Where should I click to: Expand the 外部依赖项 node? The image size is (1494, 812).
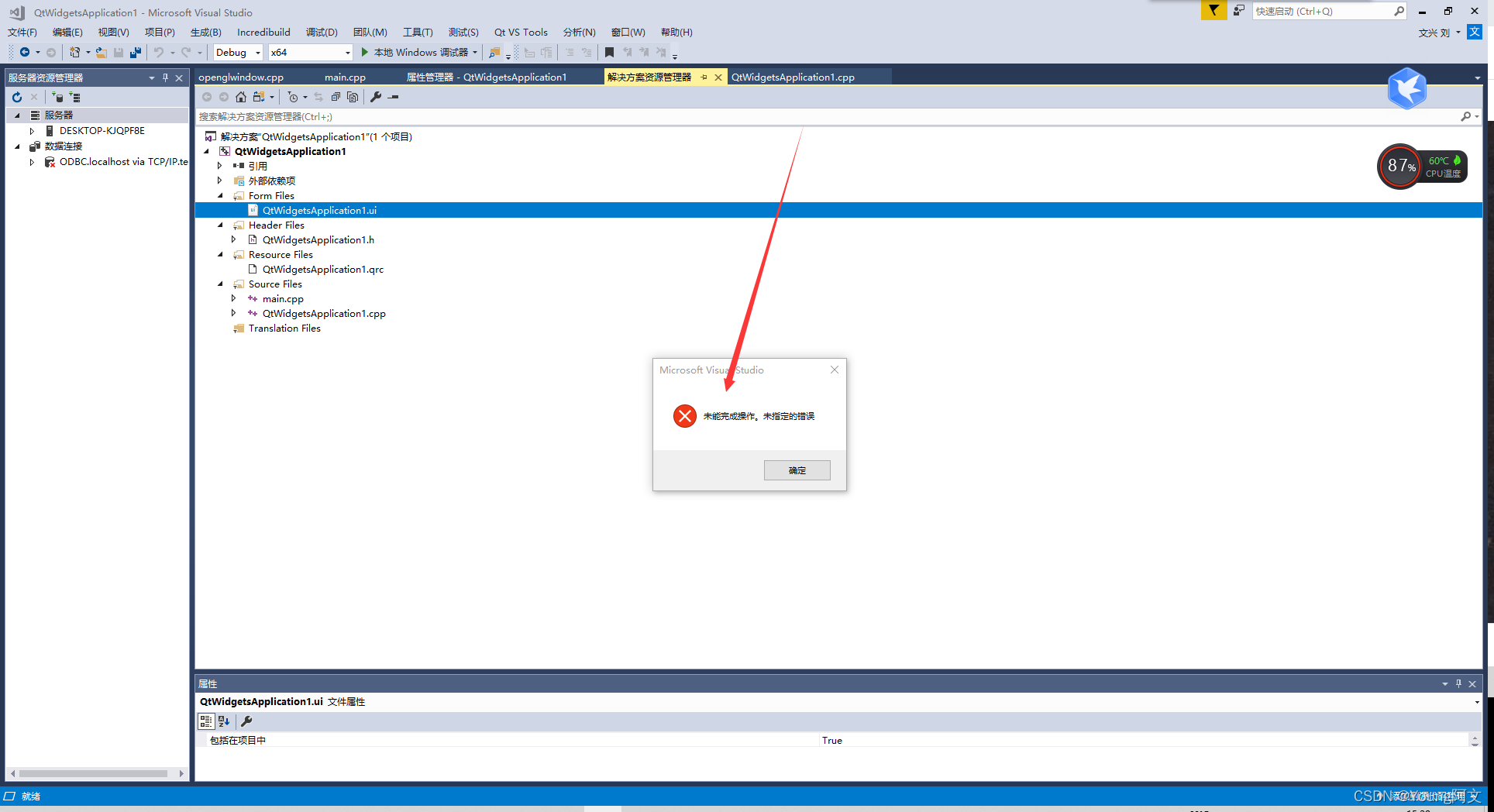click(x=220, y=181)
